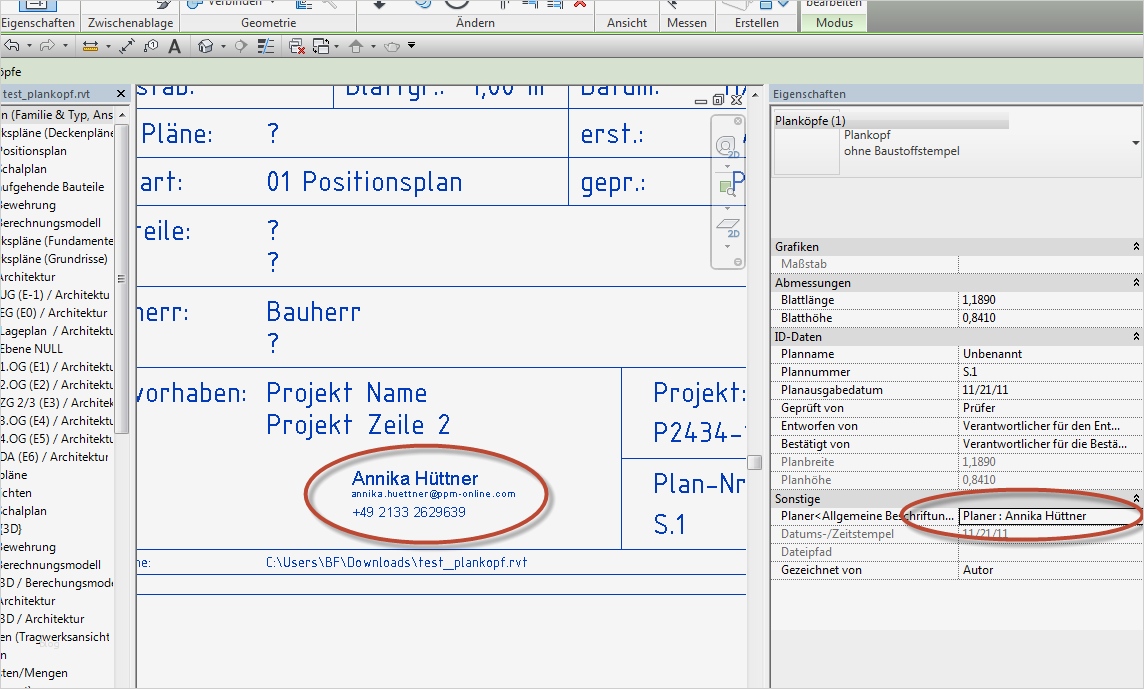
Task: Click the Geometrie ribbon panel label
Action: click(268, 23)
